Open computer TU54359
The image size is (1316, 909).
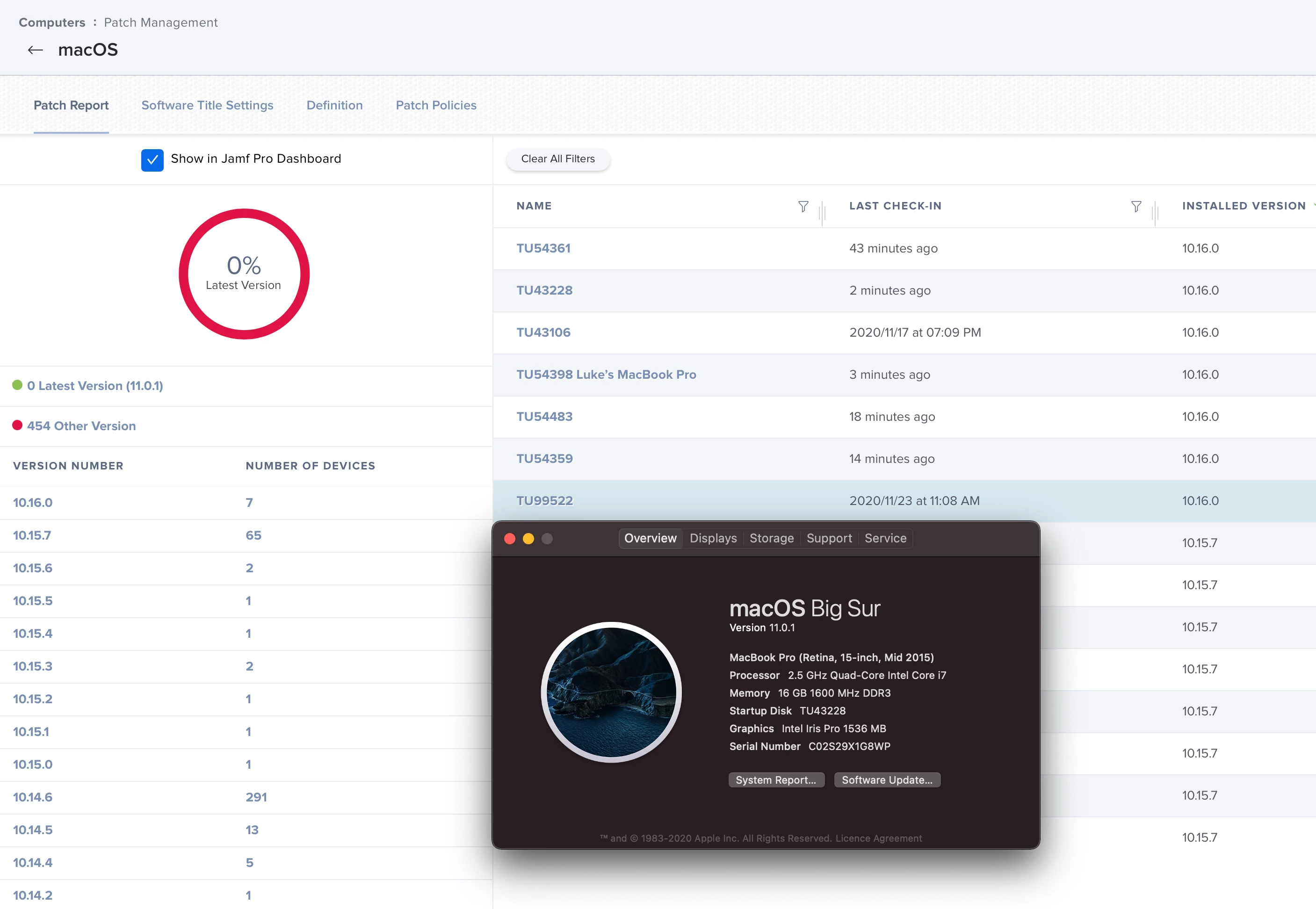(545, 459)
